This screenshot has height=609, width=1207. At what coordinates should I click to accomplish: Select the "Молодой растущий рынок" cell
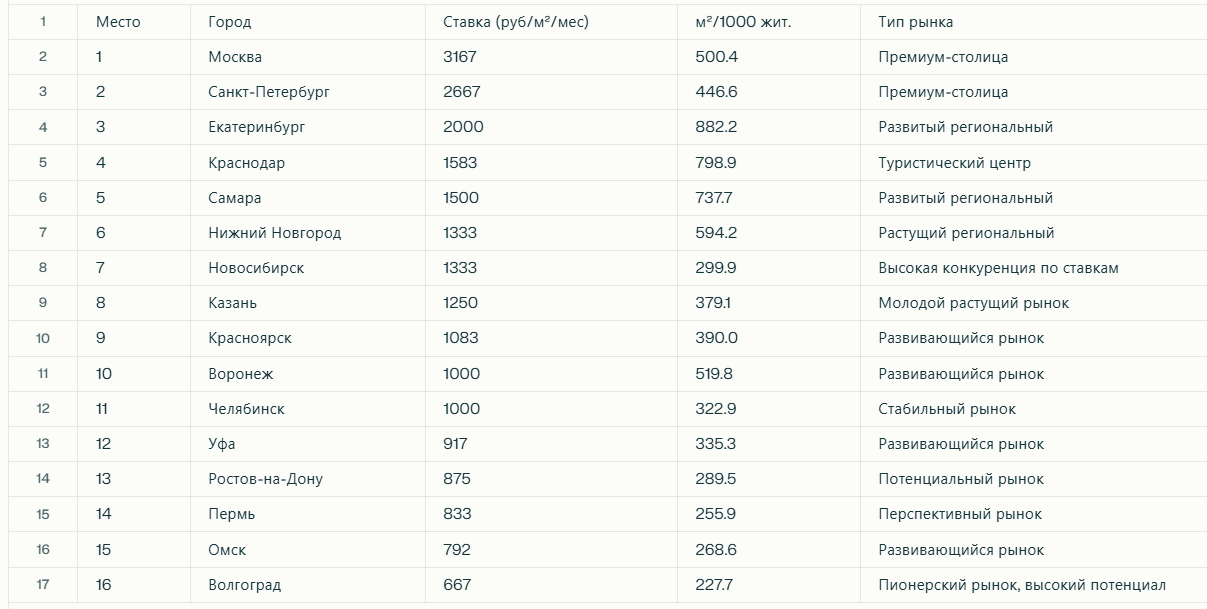click(x=973, y=303)
